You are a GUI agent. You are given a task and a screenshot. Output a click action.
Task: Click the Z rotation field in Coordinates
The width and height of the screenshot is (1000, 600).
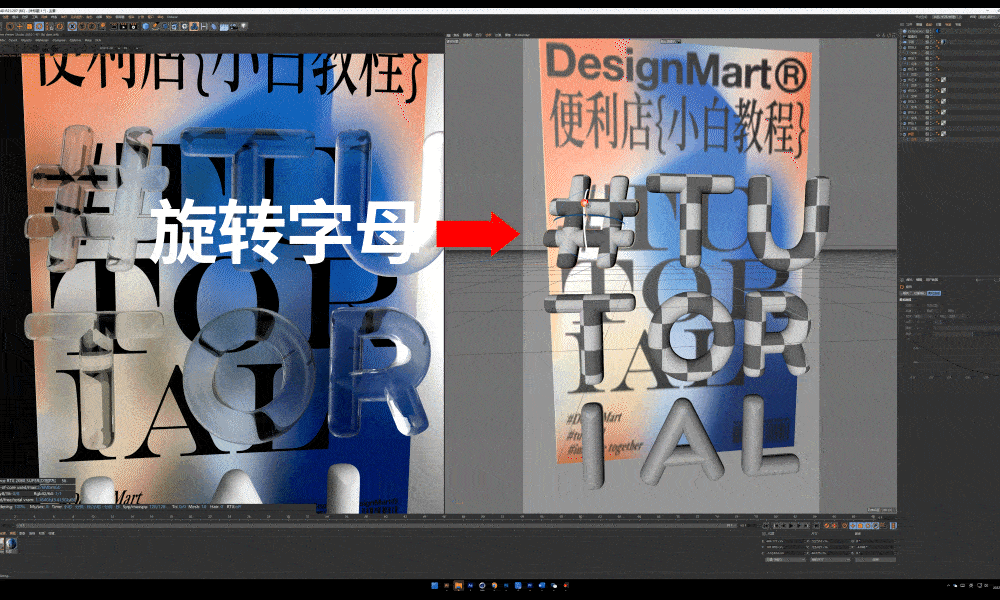[876, 553]
